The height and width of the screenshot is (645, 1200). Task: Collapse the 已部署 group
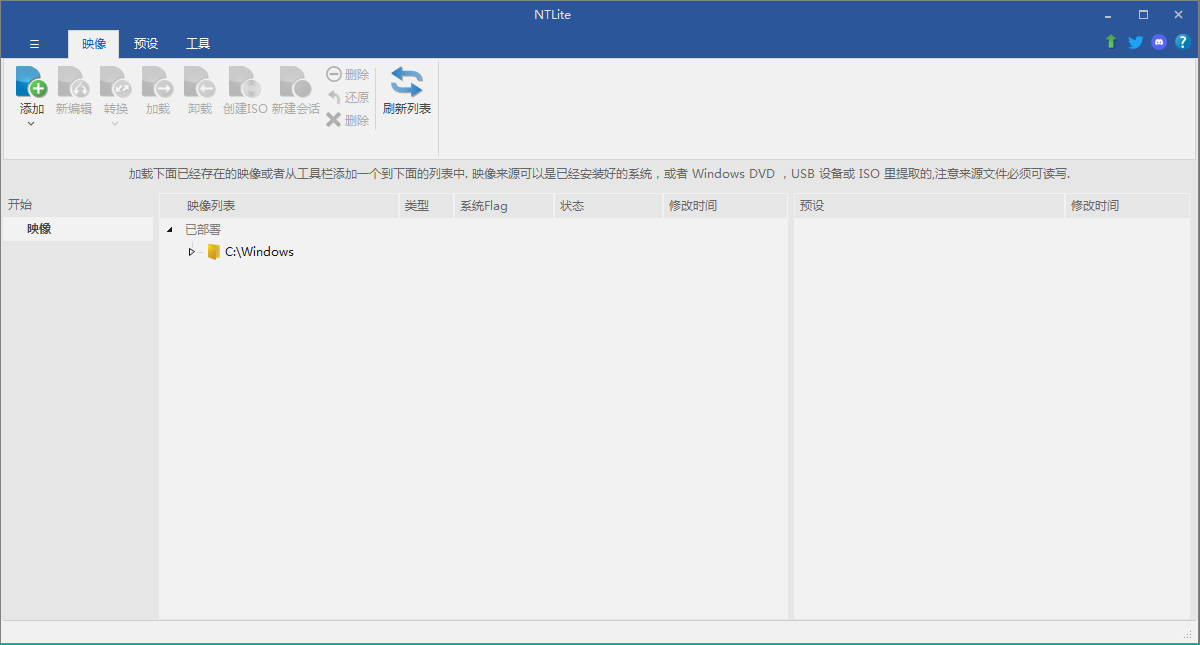click(169, 230)
